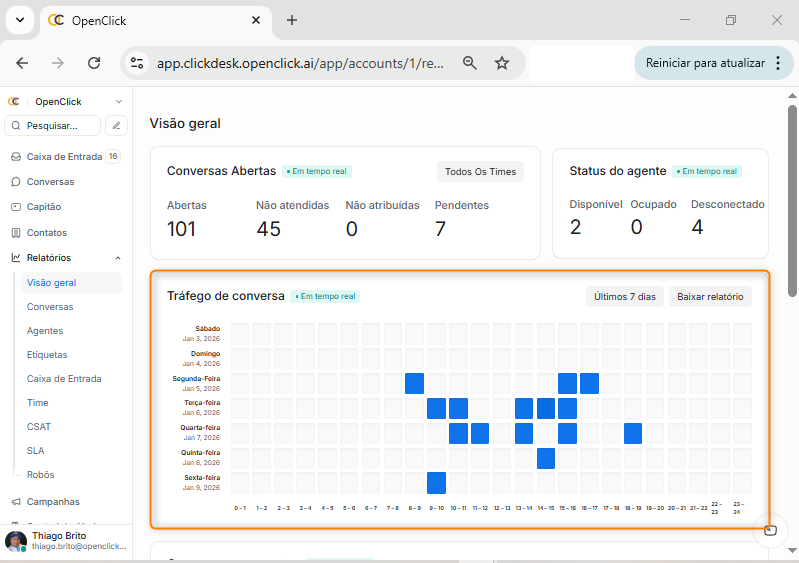Bookmark this page with star icon
Image resolution: width=799 pixels, height=563 pixels.
[x=502, y=63]
